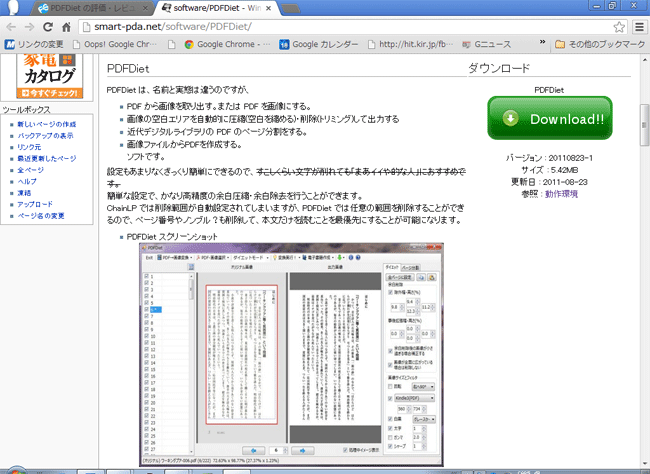Open the ヘルプ link
The image size is (650, 474).
(27, 181)
